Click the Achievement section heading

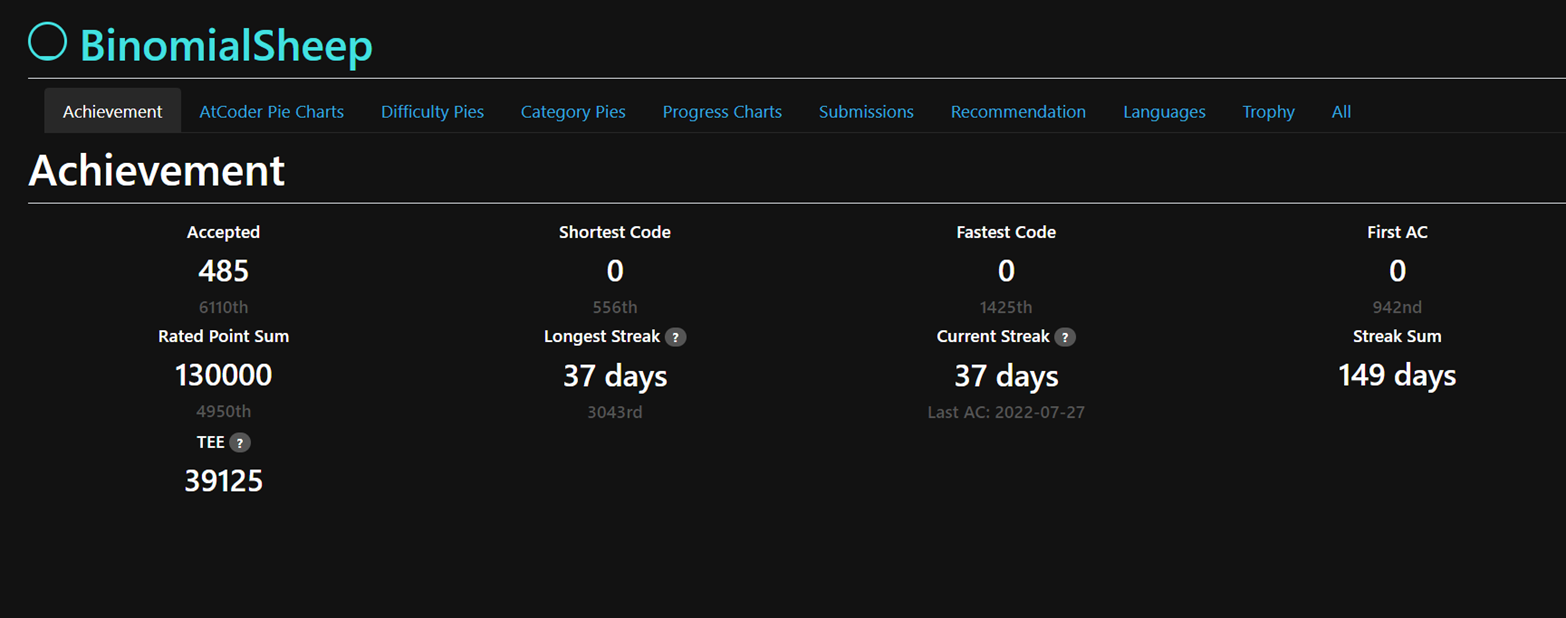coord(157,171)
